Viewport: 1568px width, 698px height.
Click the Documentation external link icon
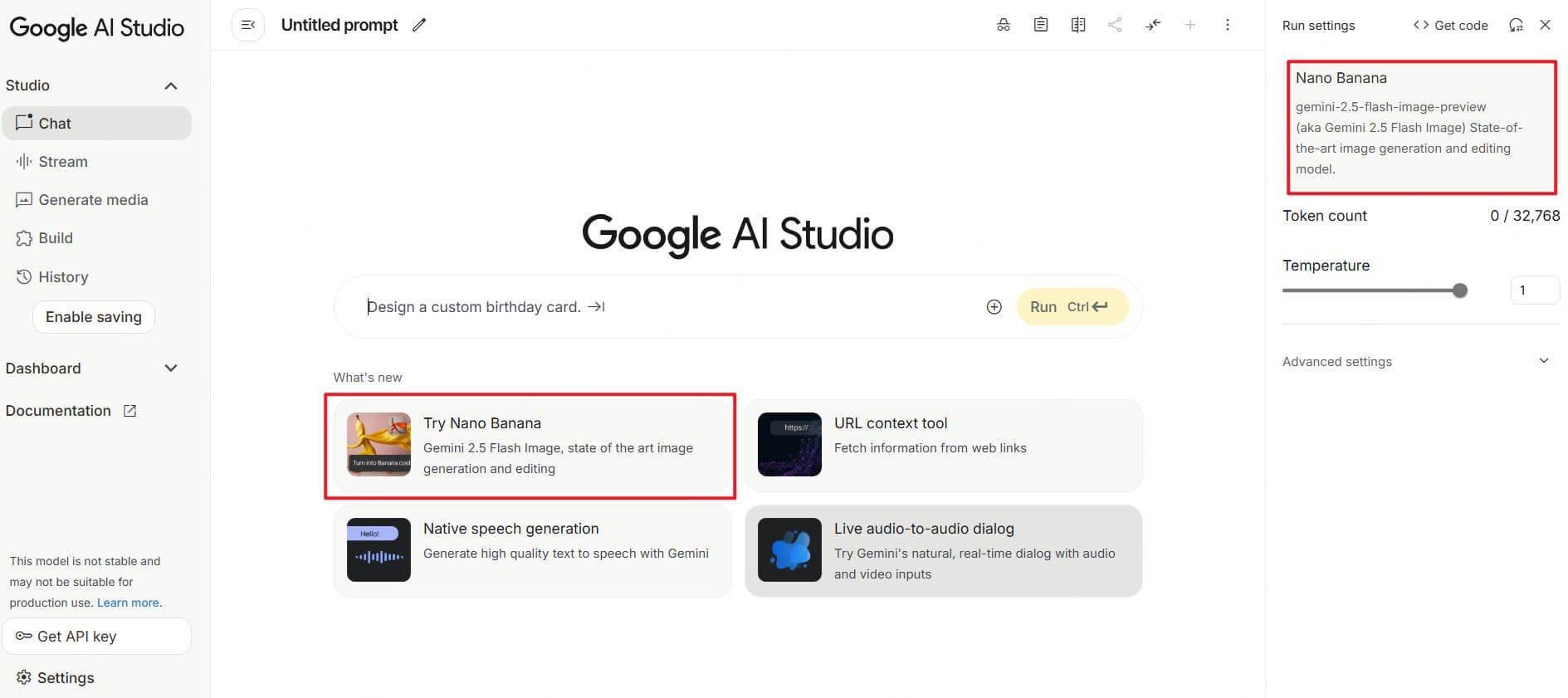click(129, 411)
